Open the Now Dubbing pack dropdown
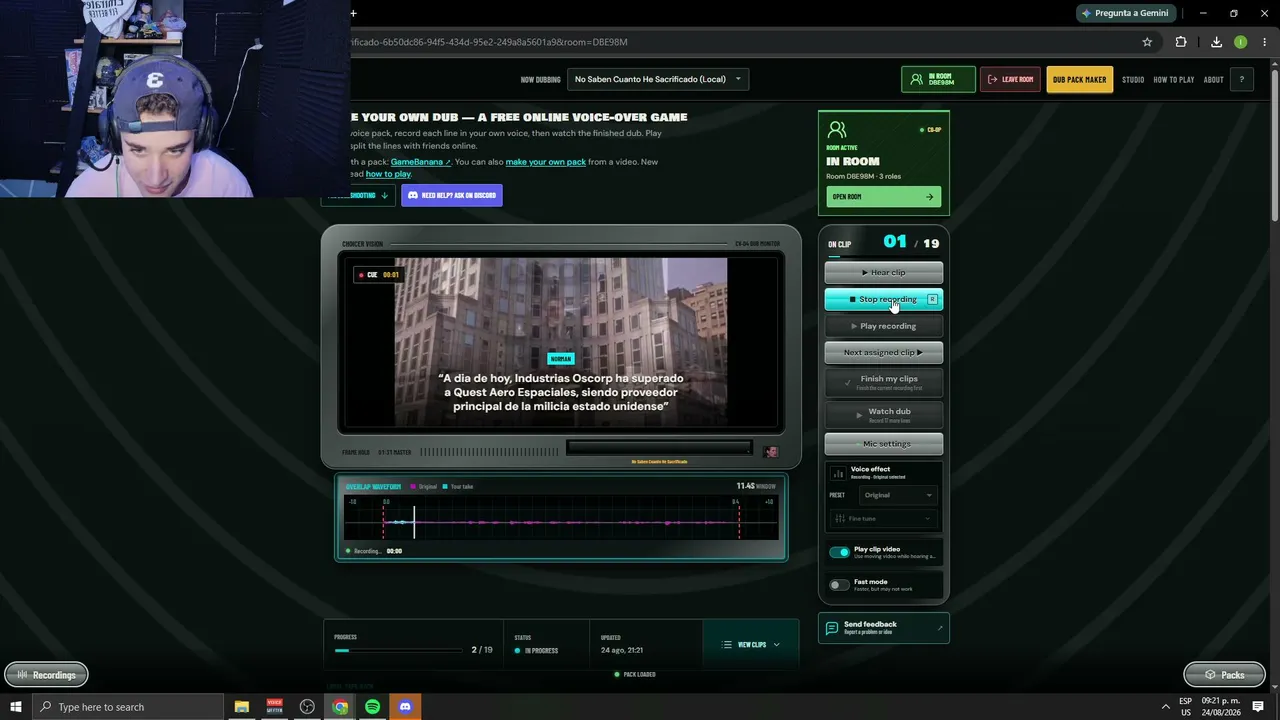Image resolution: width=1280 pixels, height=720 pixels. (x=658, y=79)
